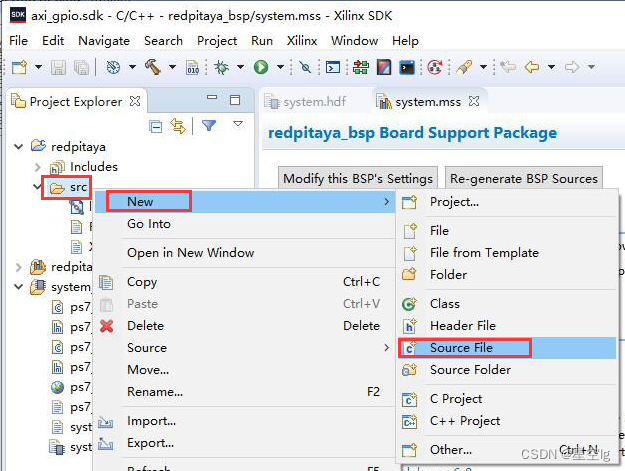Click the Save toolbar icon

(58, 67)
